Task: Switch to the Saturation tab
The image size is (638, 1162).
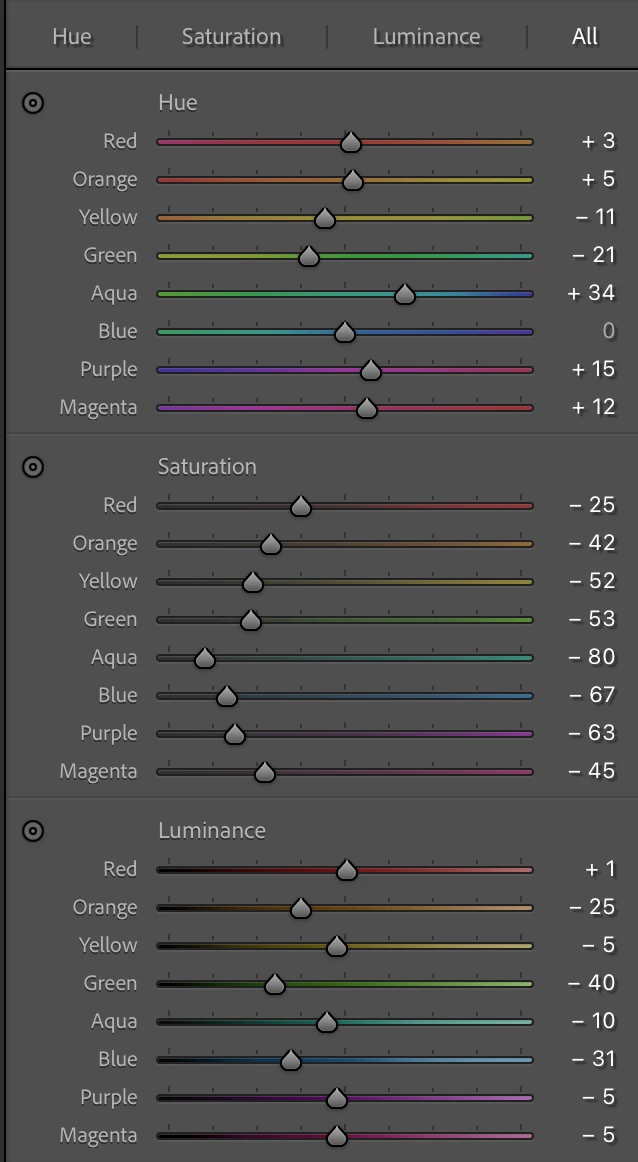Action: pyautogui.click(x=231, y=37)
